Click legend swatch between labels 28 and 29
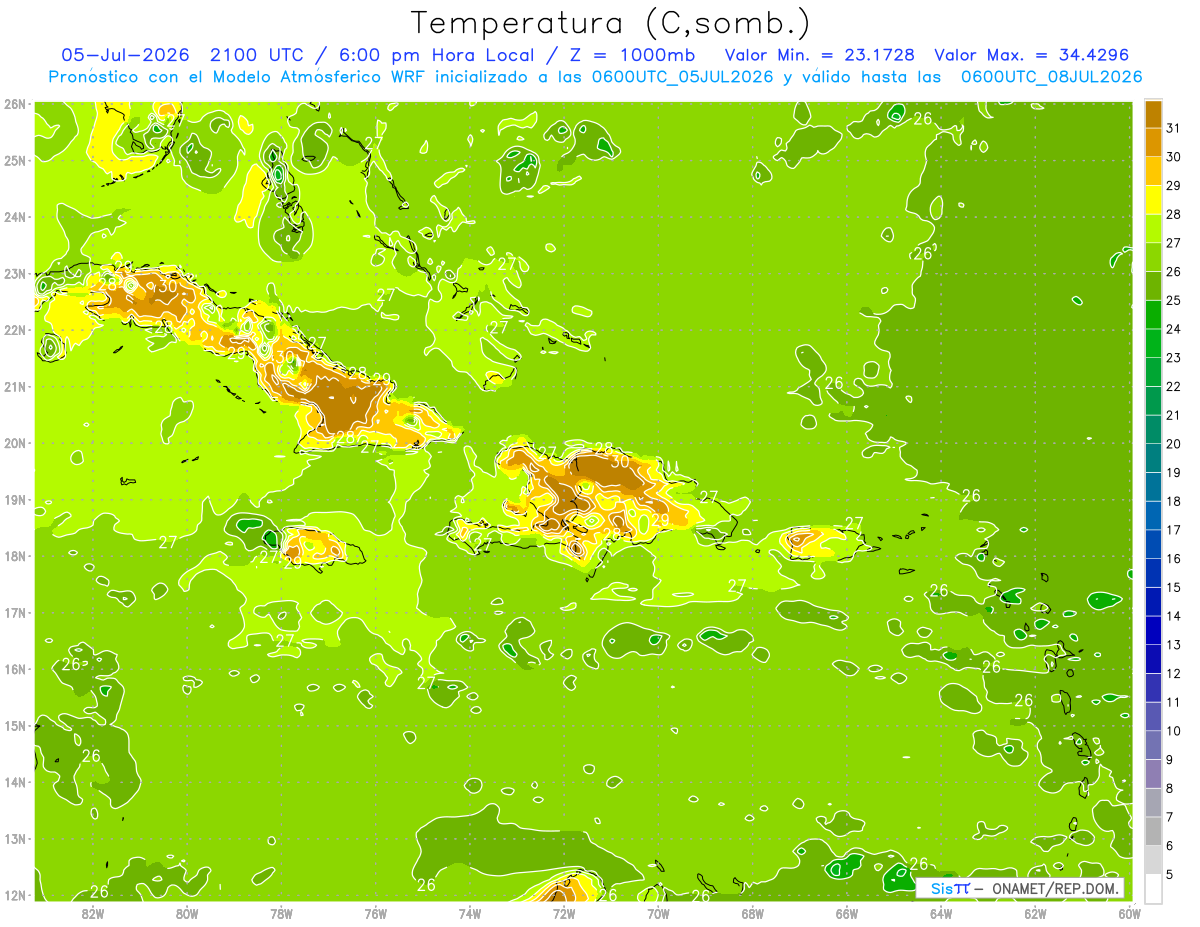The height and width of the screenshot is (927, 1200). pos(1153,200)
